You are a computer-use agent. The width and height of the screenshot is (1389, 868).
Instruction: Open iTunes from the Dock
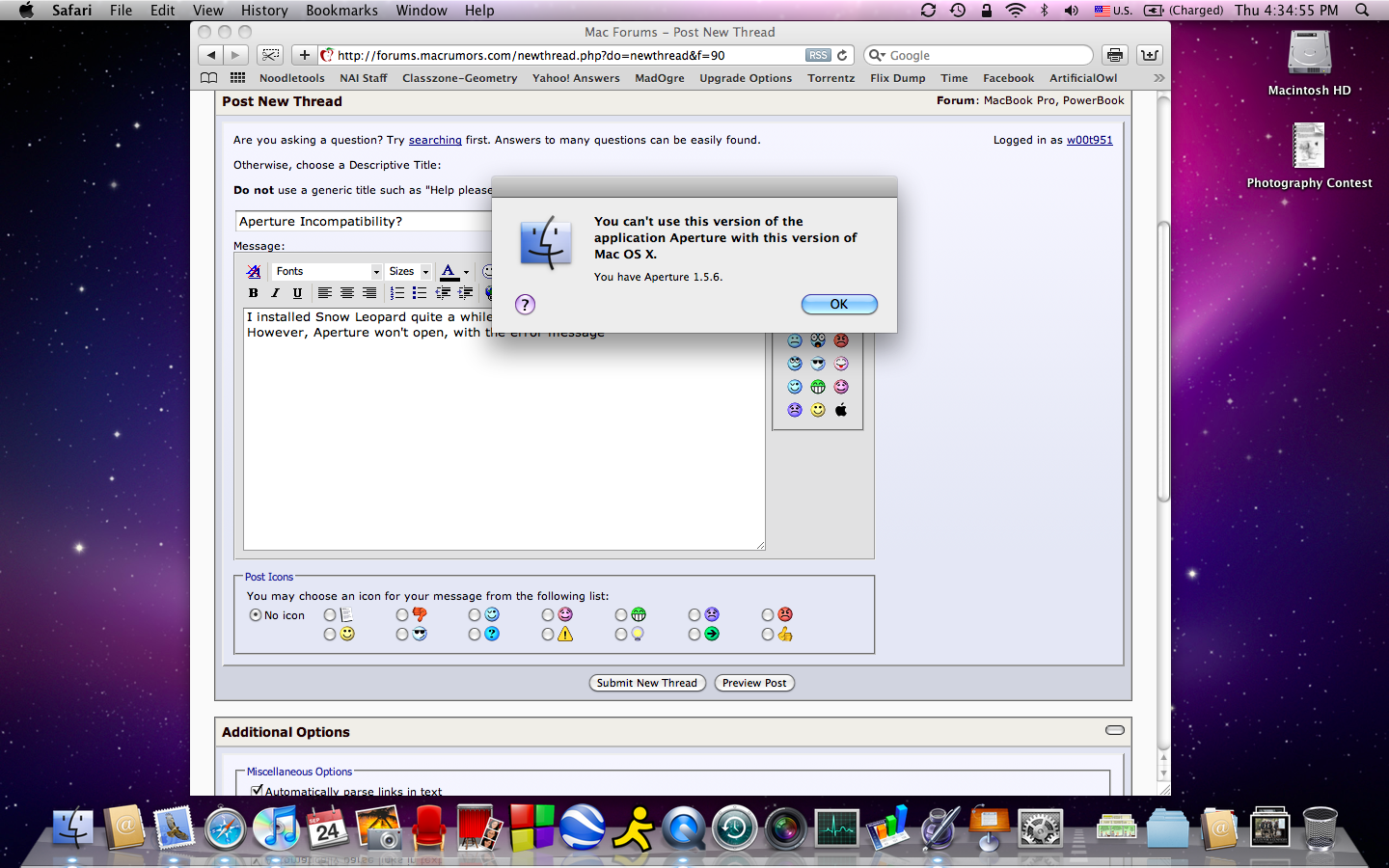277,828
